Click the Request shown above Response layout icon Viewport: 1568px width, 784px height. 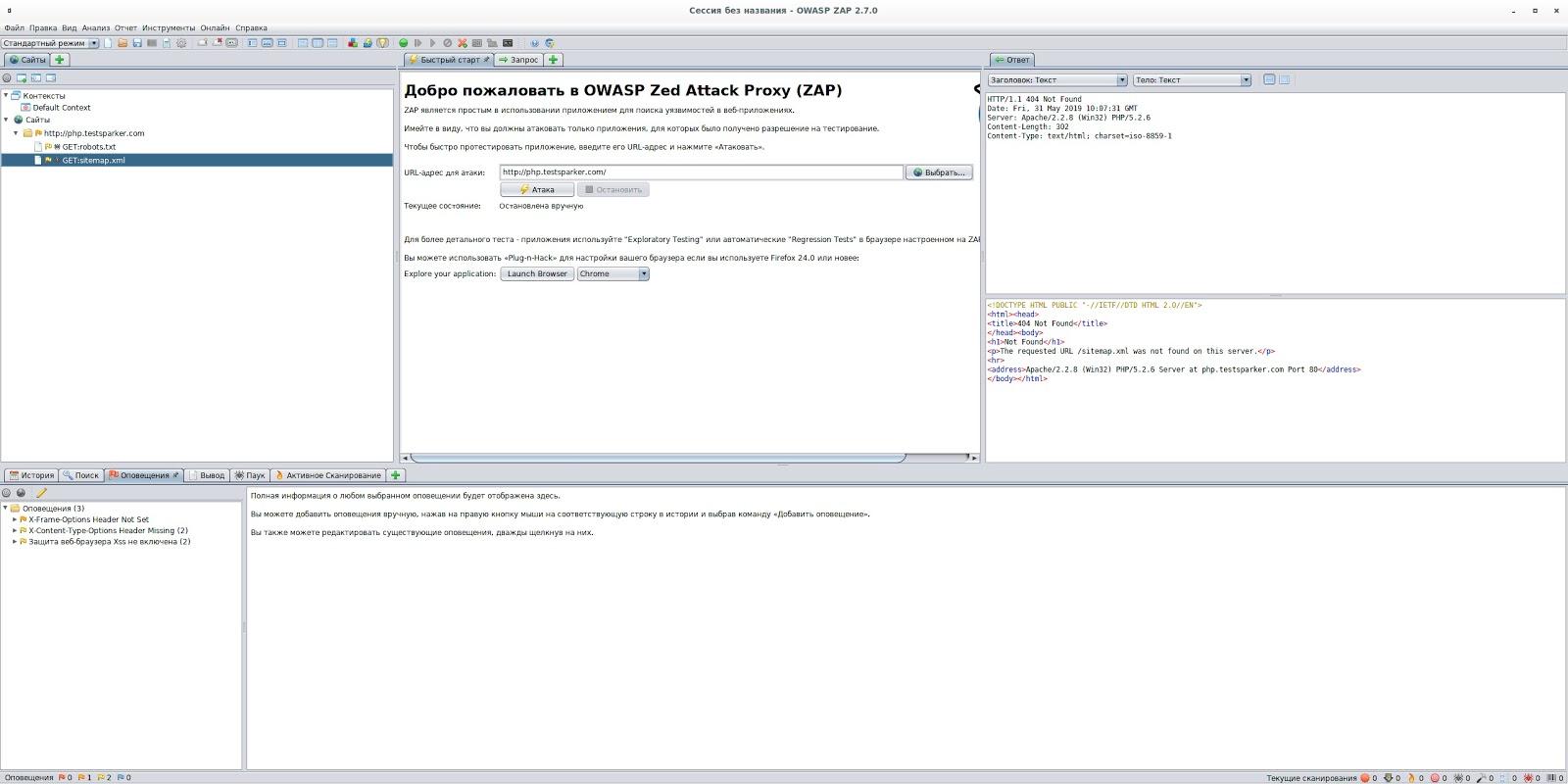coord(332,43)
